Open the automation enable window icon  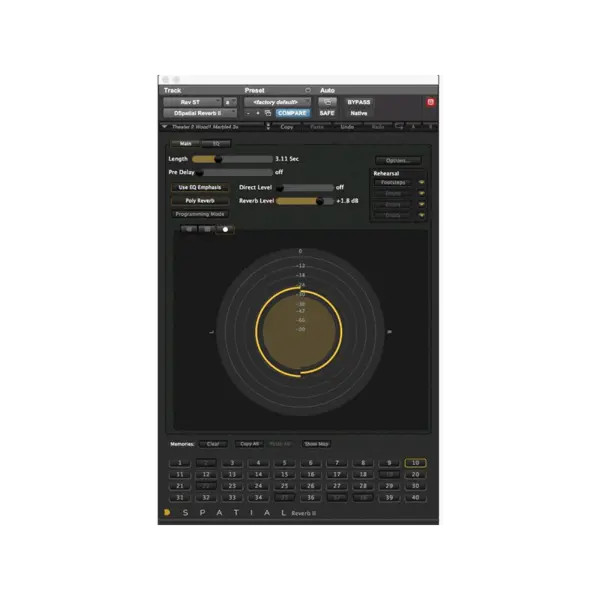[328, 102]
